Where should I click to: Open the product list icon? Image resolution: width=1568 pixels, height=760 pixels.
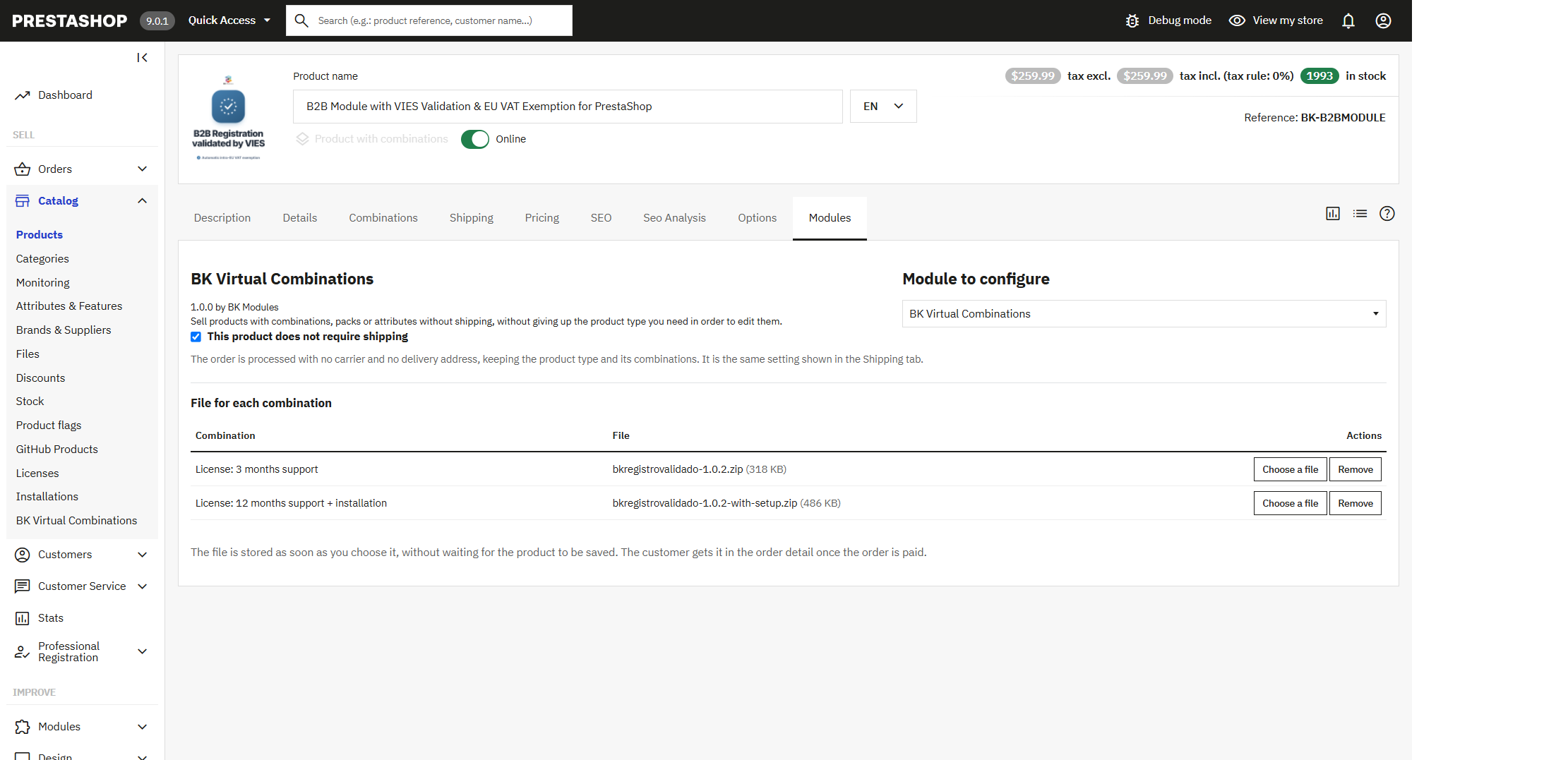pyautogui.click(x=1360, y=214)
